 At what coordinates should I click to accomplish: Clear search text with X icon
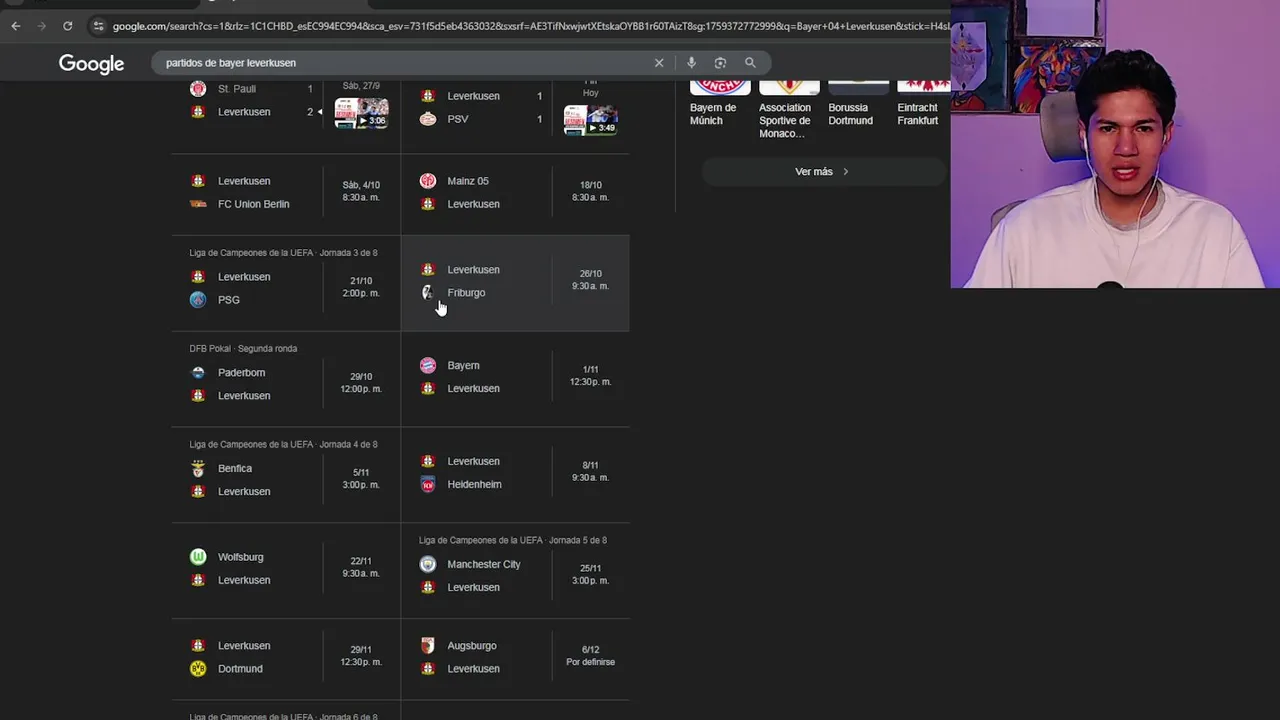(659, 63)
